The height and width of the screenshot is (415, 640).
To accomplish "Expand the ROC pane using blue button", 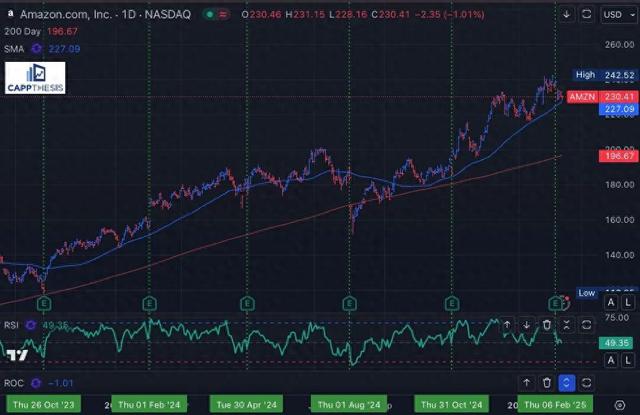I will (566, 382).
